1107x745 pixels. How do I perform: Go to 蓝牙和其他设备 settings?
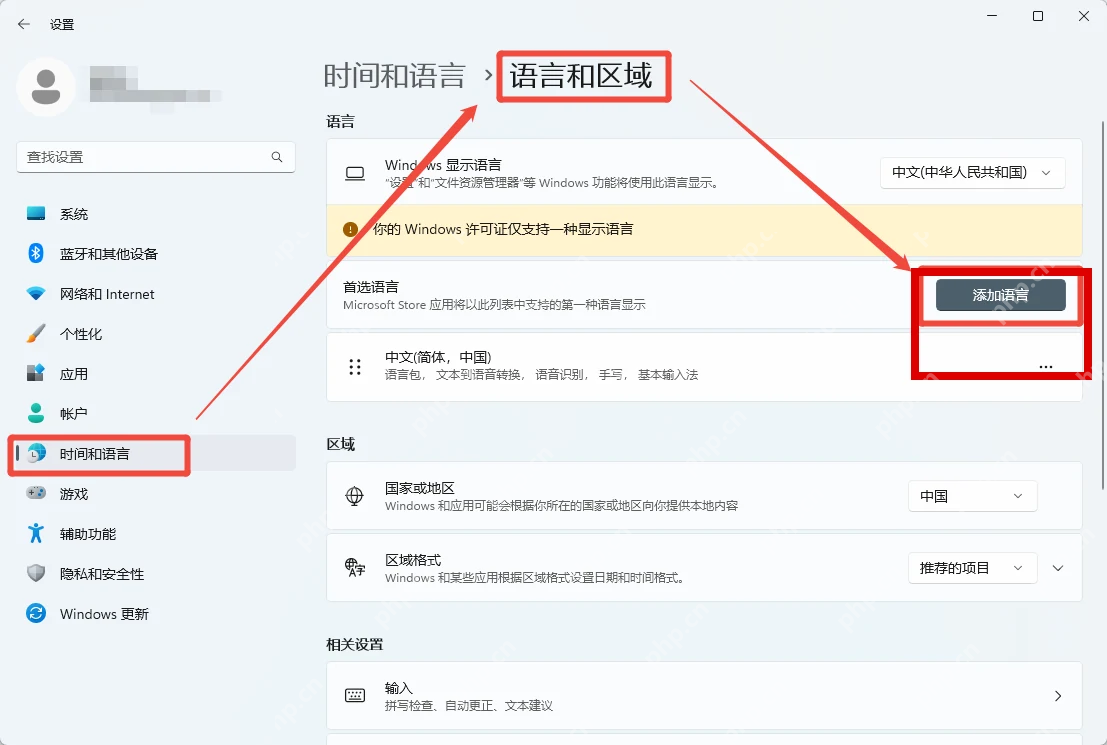point(154,254)
